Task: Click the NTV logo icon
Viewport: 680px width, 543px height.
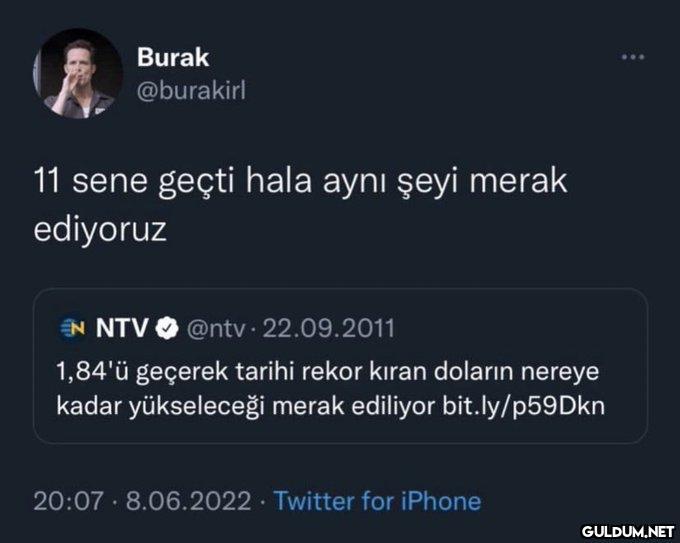Action: (x=72, y=328)
